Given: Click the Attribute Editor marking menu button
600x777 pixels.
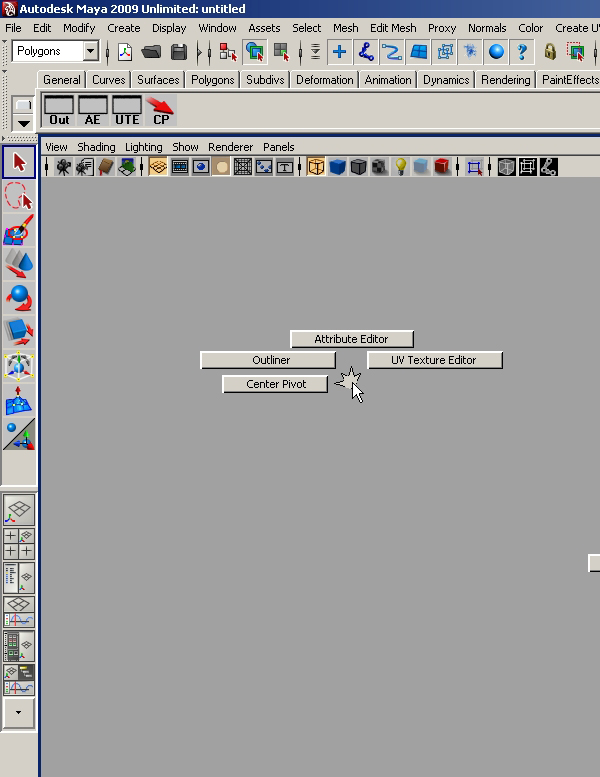Looking at the screenshot, I should 351,339.
